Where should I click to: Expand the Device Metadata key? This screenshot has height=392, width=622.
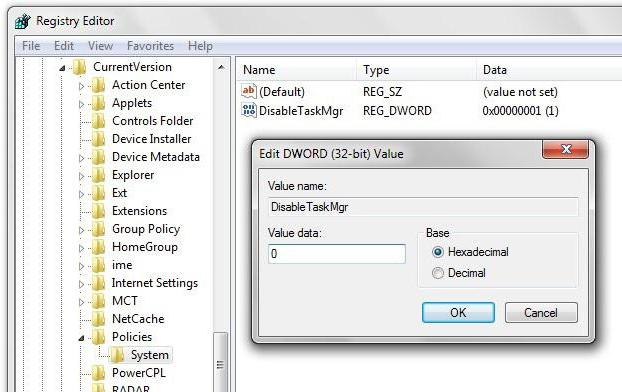81,158
